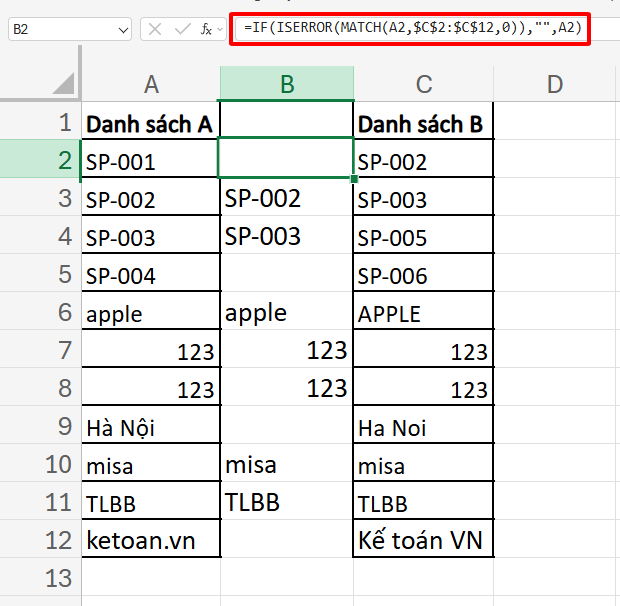Select cell B7 showing 123
This screenshot has height=606, width=620.
(287, 349)
